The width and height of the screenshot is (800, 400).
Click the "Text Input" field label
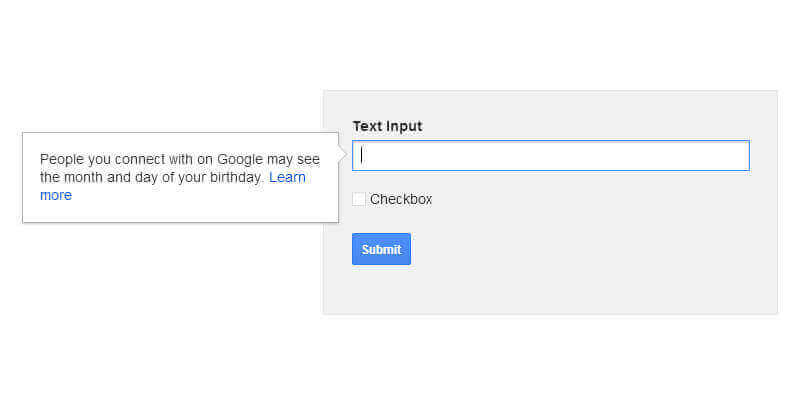coord(387,126)
